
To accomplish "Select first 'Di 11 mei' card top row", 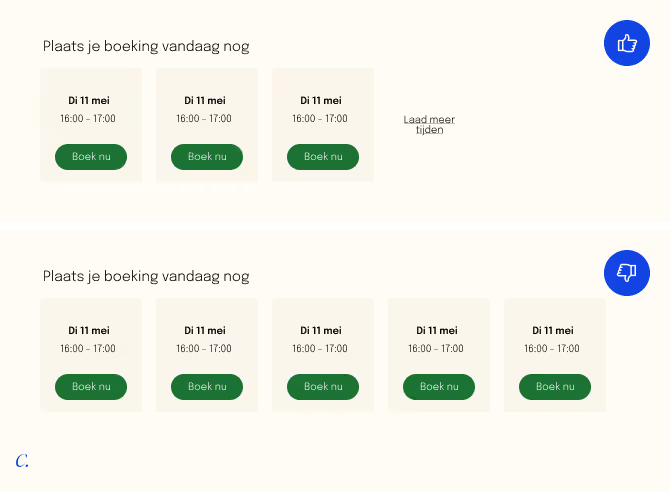I will 91,125.
